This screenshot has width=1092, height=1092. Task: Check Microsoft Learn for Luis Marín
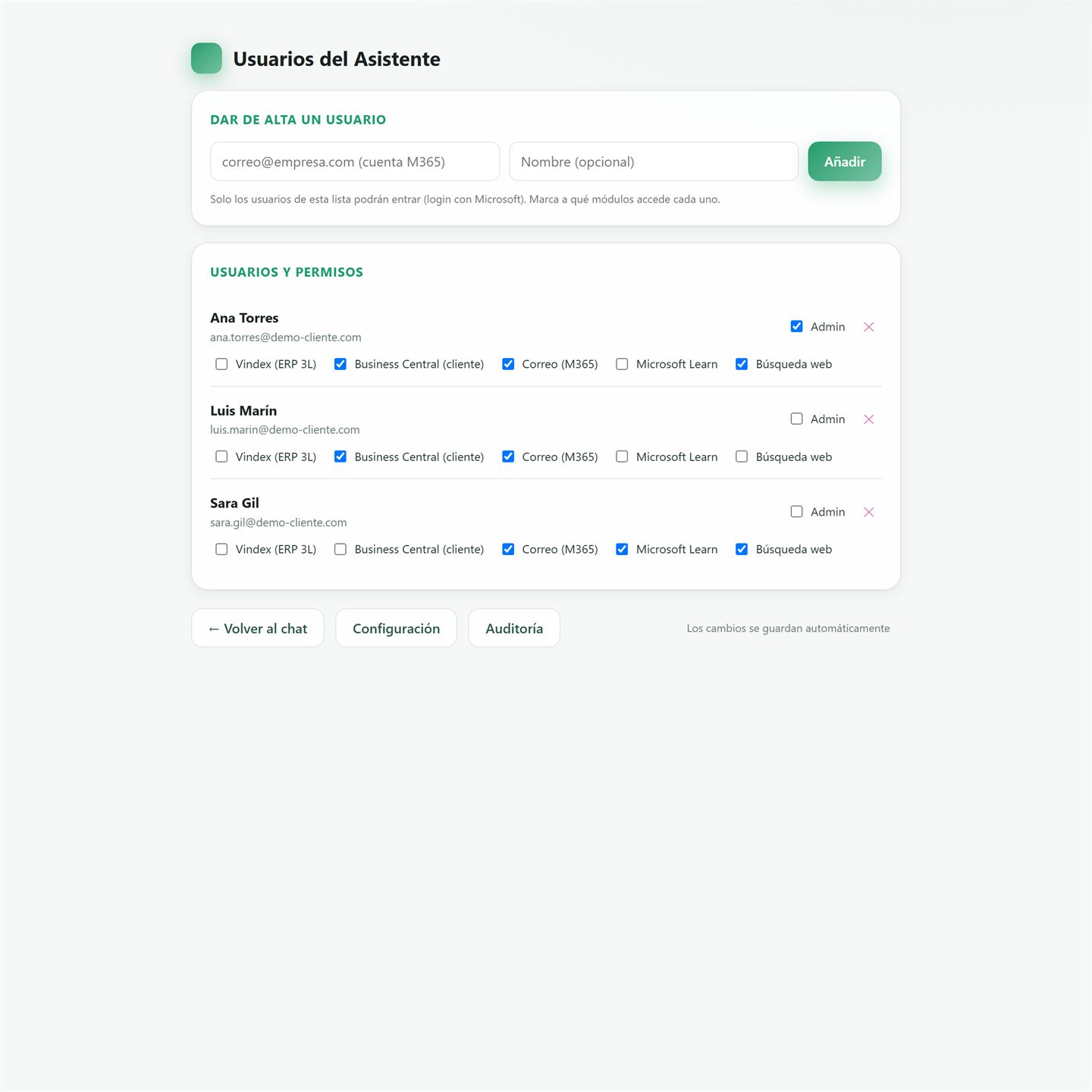pos(622,457)
